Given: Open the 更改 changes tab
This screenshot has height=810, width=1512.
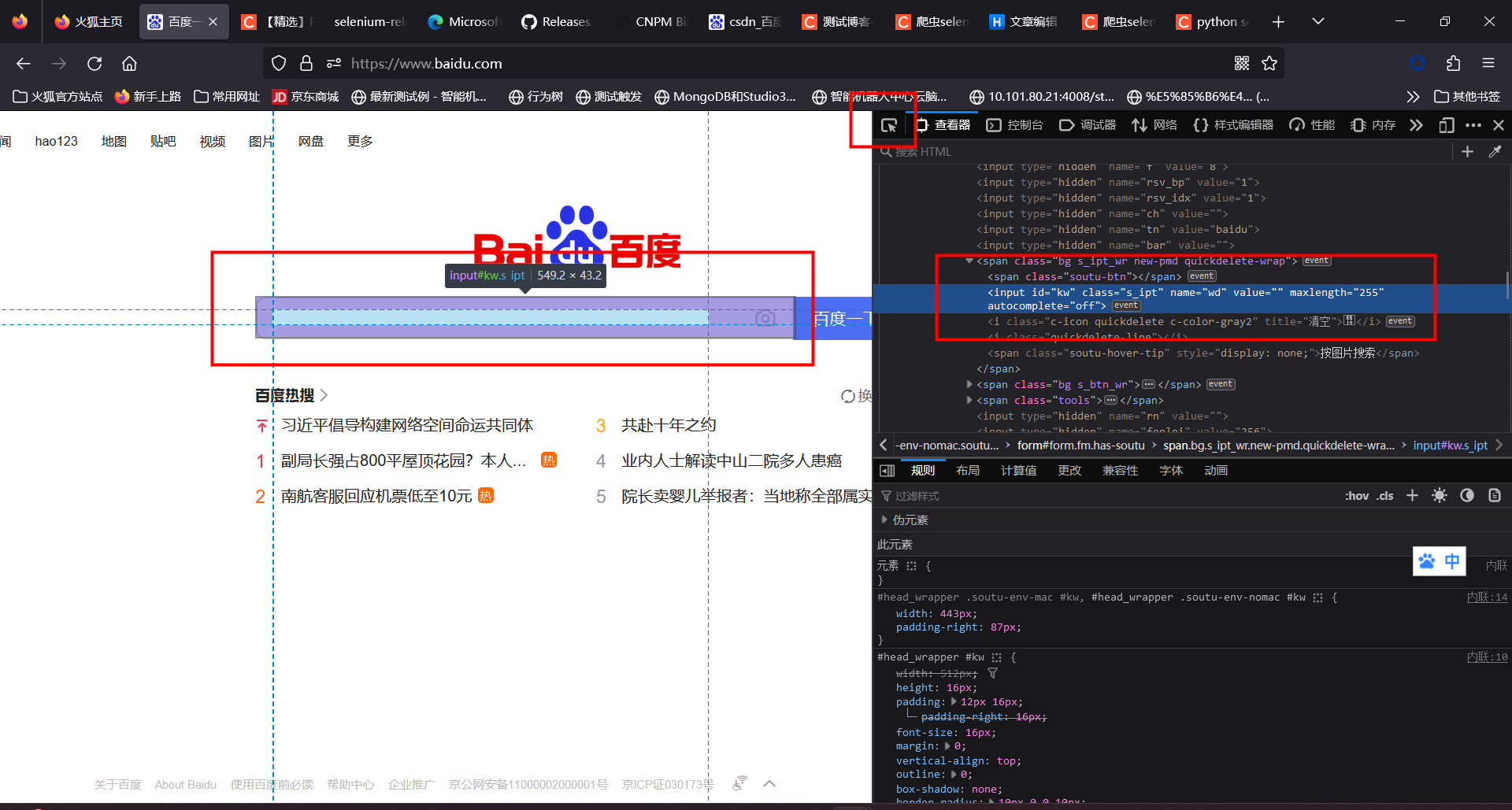Looking at the screenshot, I should coord(1069,471).
